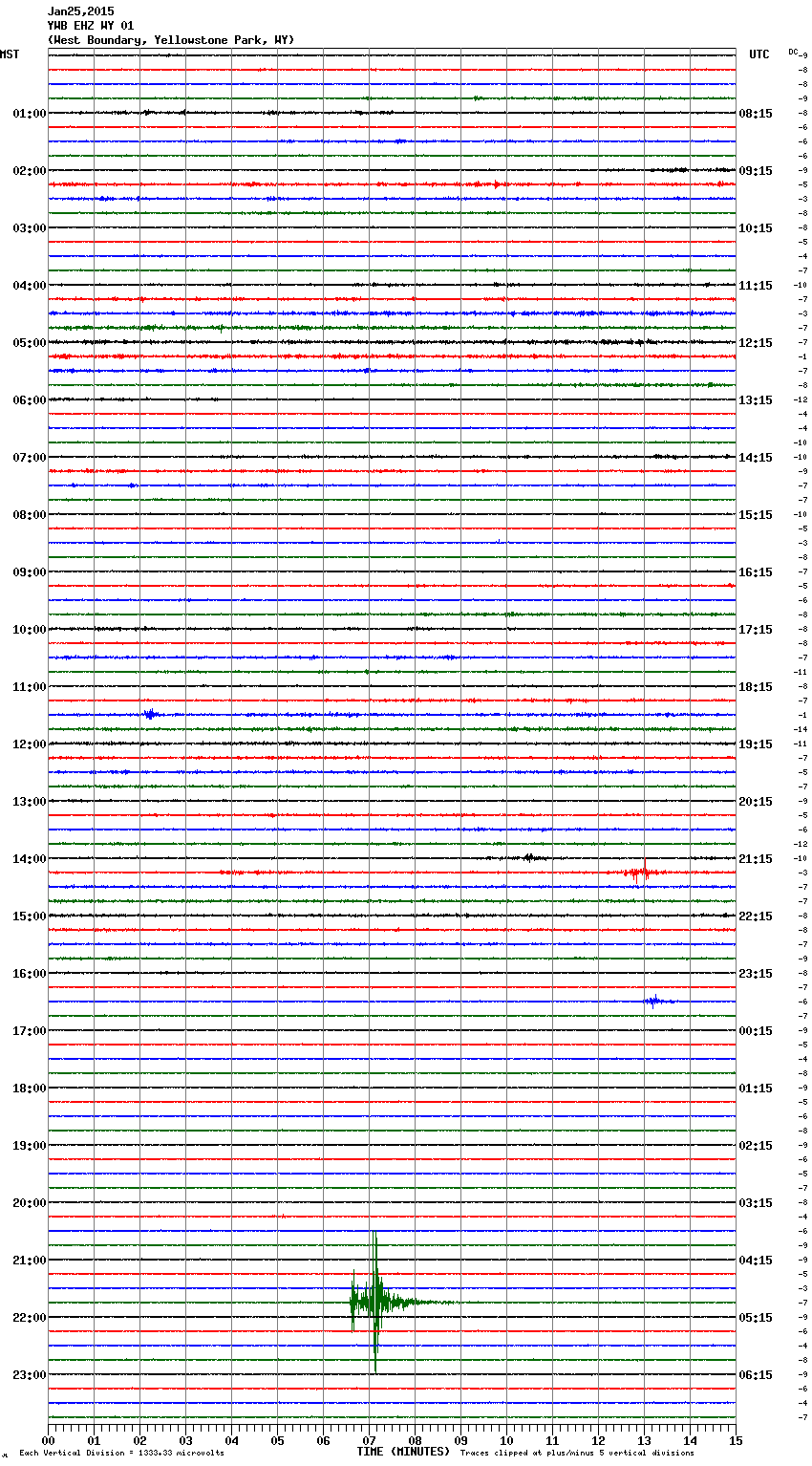This screenshot has height=1466, width=812.
Task: Click the '23:15' UTC time label
Action: point(756,974)
